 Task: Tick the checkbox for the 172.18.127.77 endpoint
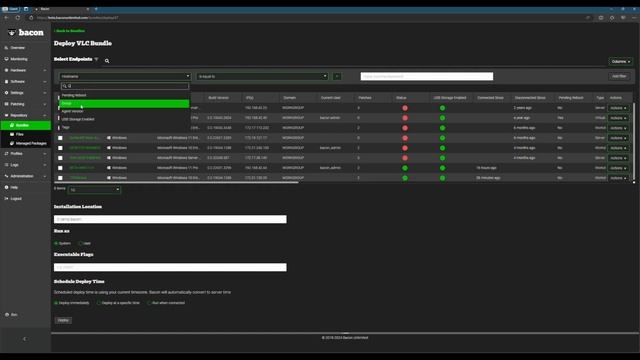[x=60, y=138]
